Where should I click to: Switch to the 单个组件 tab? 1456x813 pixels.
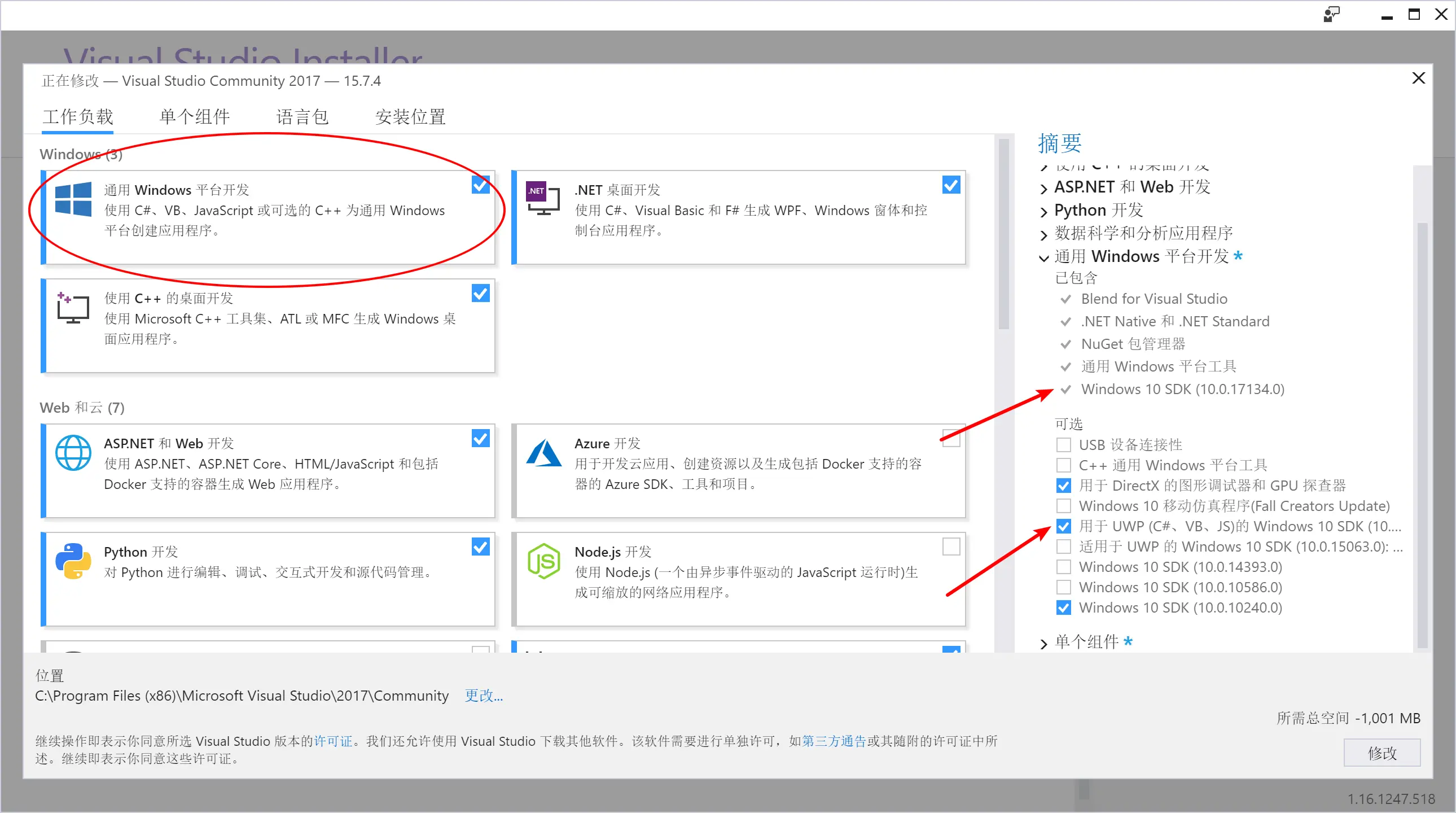click(x=195, y=117)
